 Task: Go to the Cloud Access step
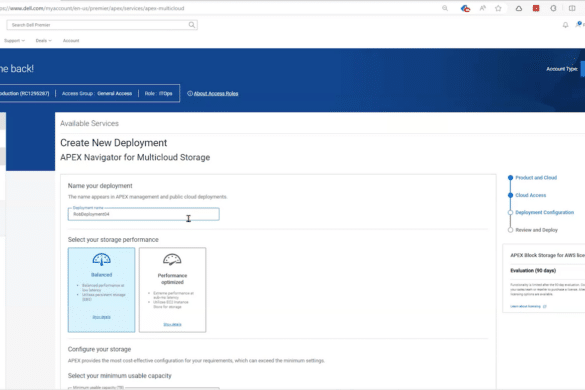point(531,195)
